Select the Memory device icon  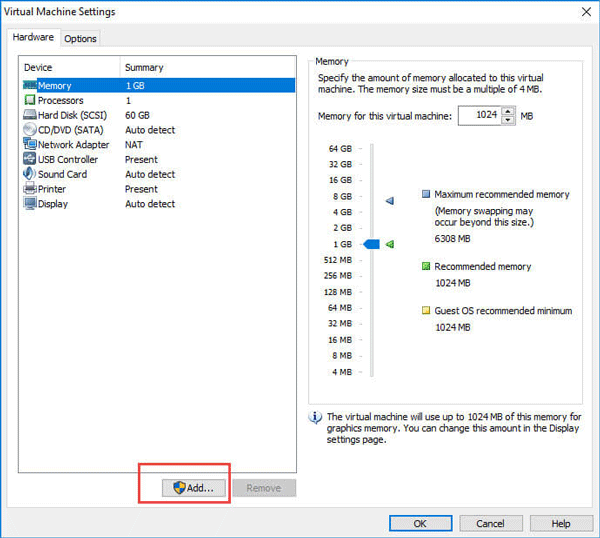pyautogui.click(x=29, y=86)
